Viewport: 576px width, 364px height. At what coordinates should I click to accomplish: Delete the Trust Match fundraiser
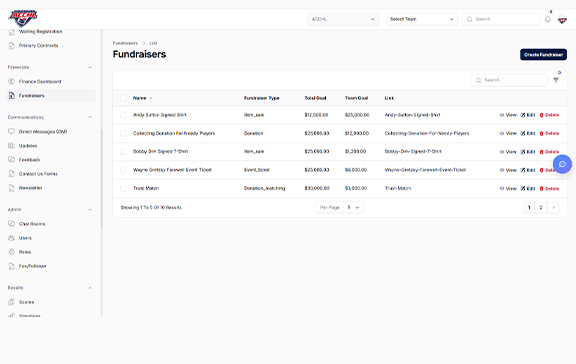tap(549, 188)
